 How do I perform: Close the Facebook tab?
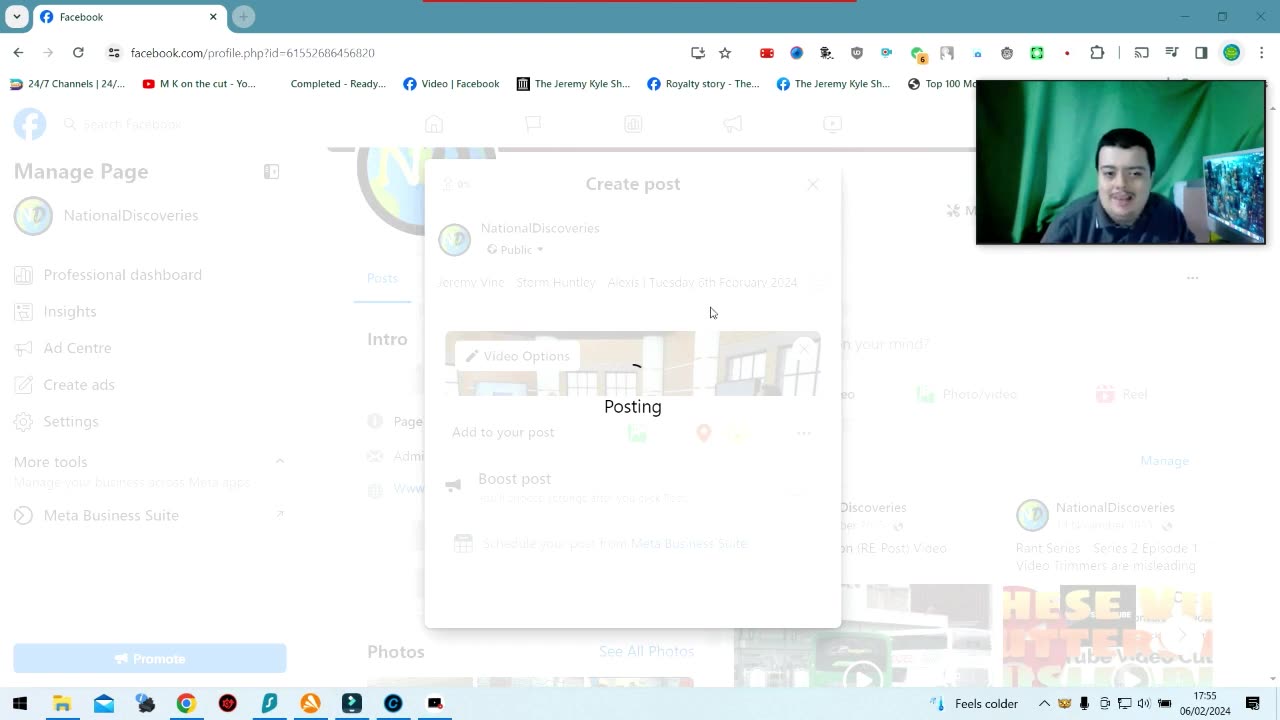click(x=213, y=17)
